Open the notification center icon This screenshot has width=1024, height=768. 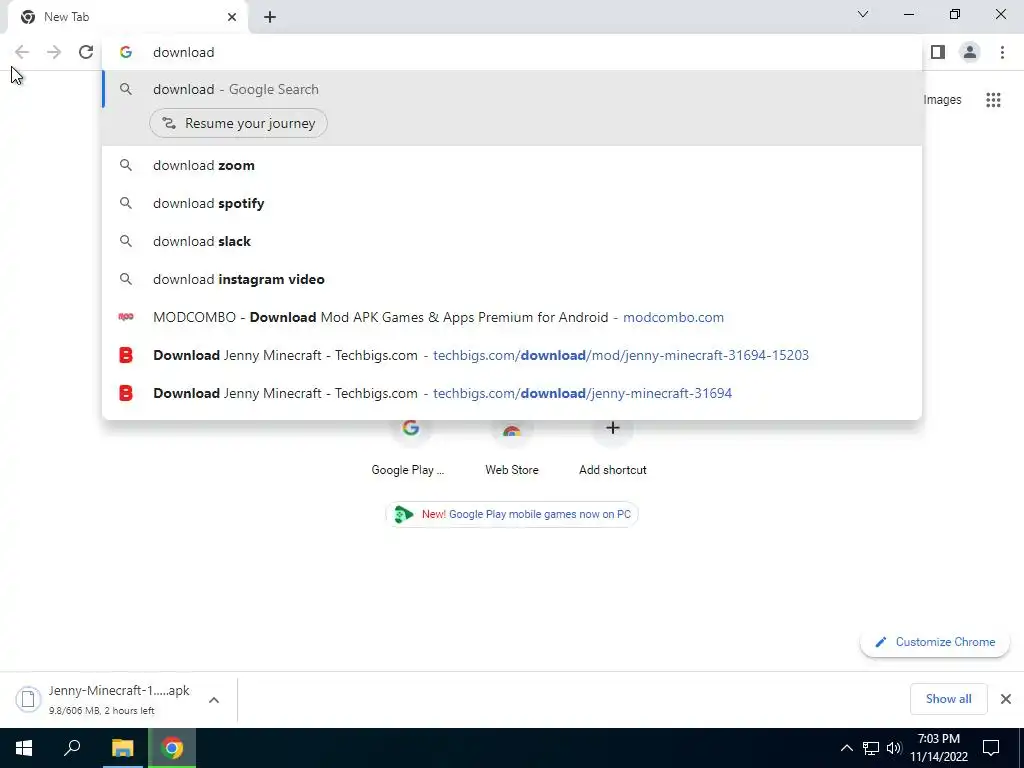coord(991,748)
